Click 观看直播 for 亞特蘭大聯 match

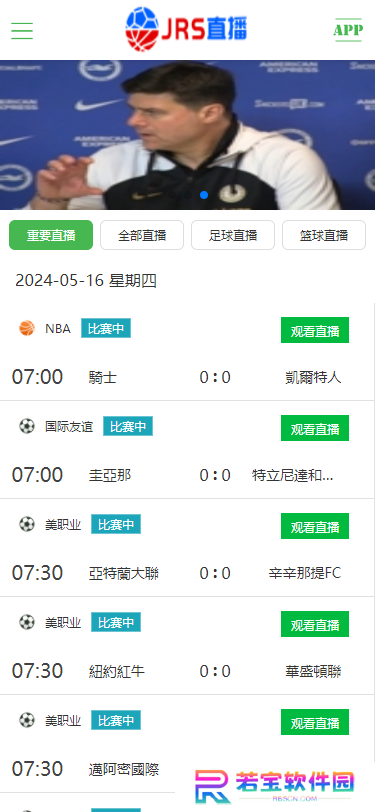coord(315,526)
